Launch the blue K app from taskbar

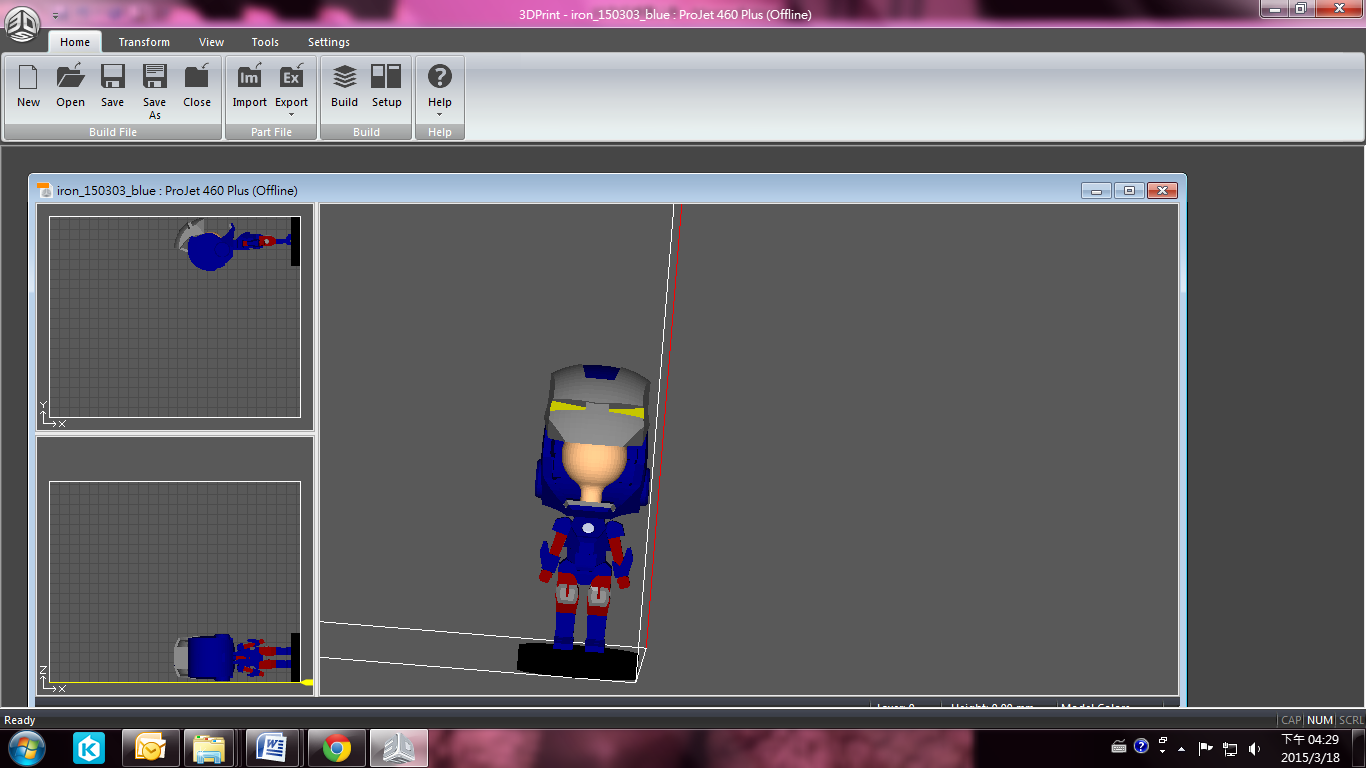89,748
